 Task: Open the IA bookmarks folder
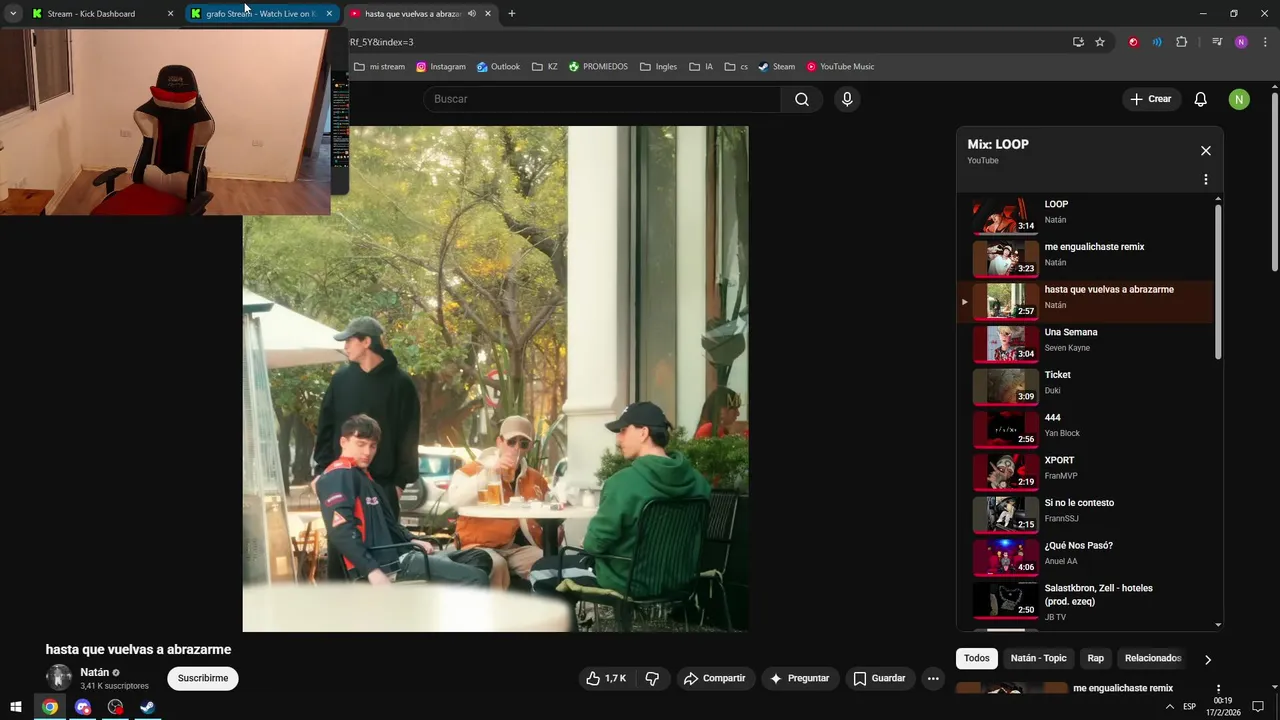click(x=701, y=67)
